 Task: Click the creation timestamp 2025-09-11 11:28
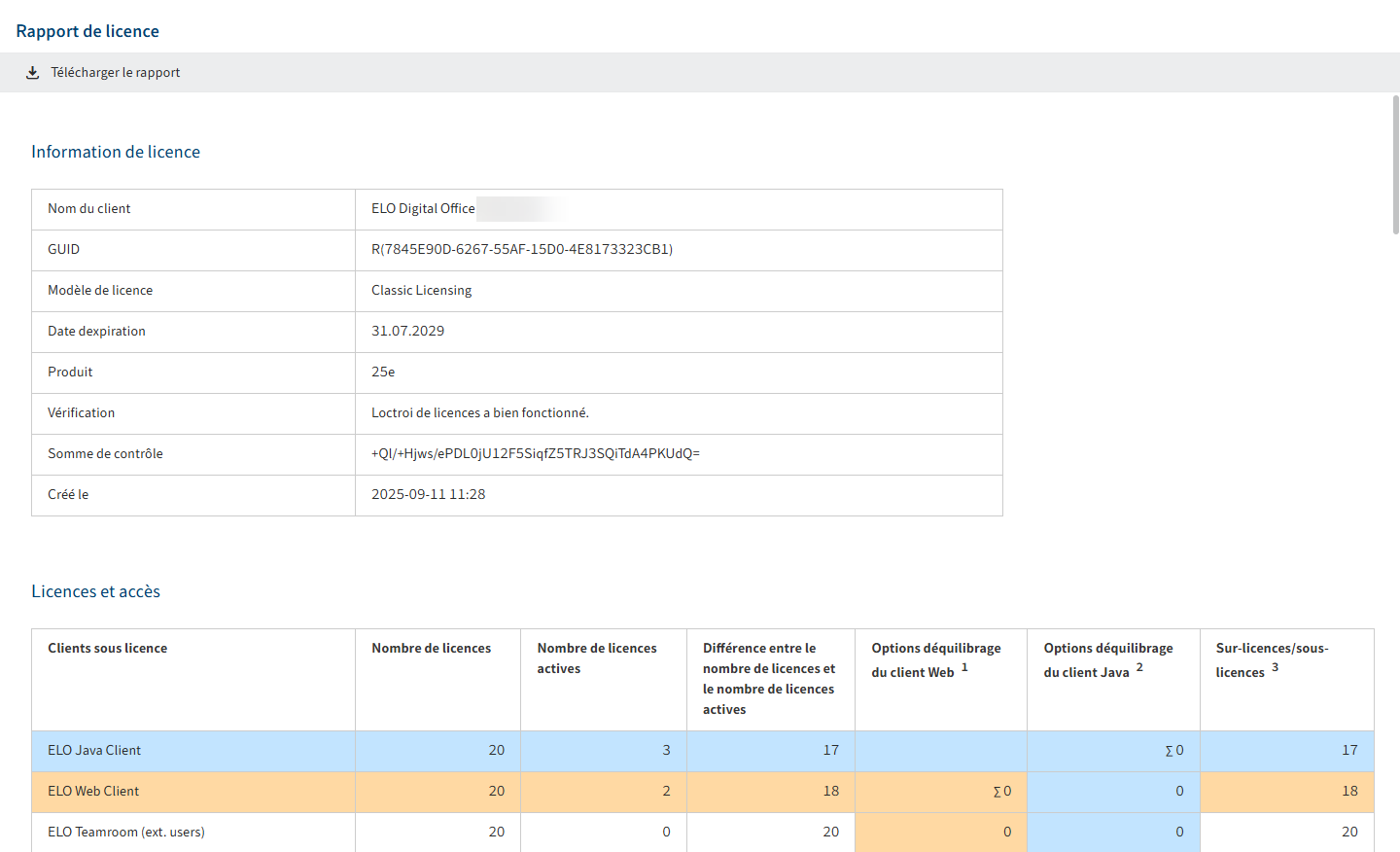(x=428, y=495)
